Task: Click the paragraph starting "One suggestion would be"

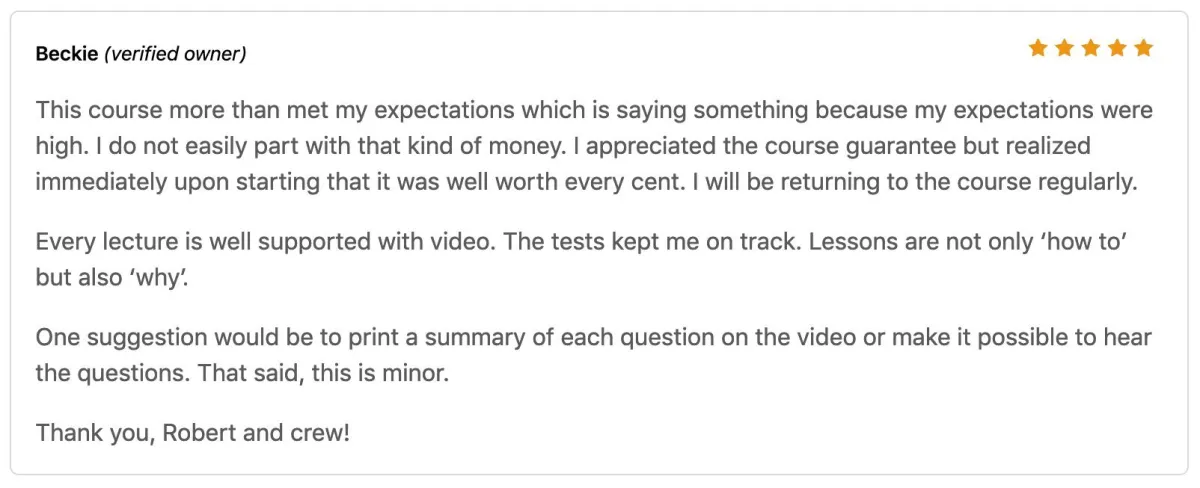Action: tap(594, 356)
